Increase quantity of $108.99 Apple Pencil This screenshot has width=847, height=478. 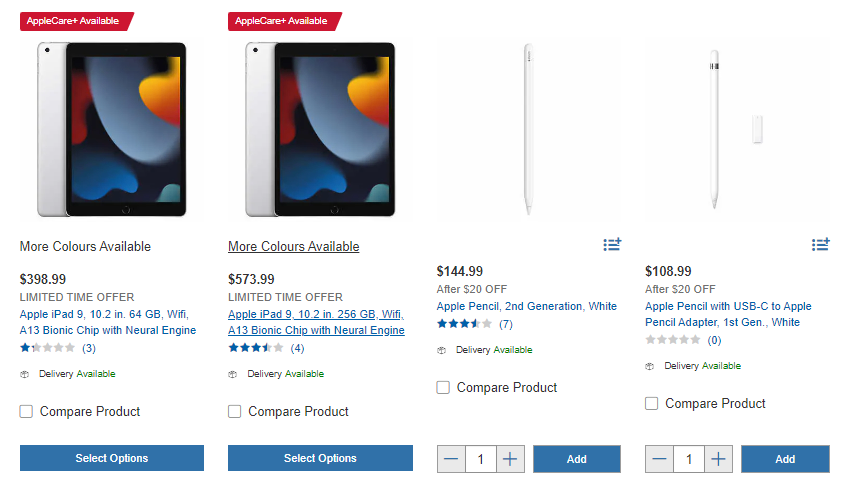(x=718, y=459)
